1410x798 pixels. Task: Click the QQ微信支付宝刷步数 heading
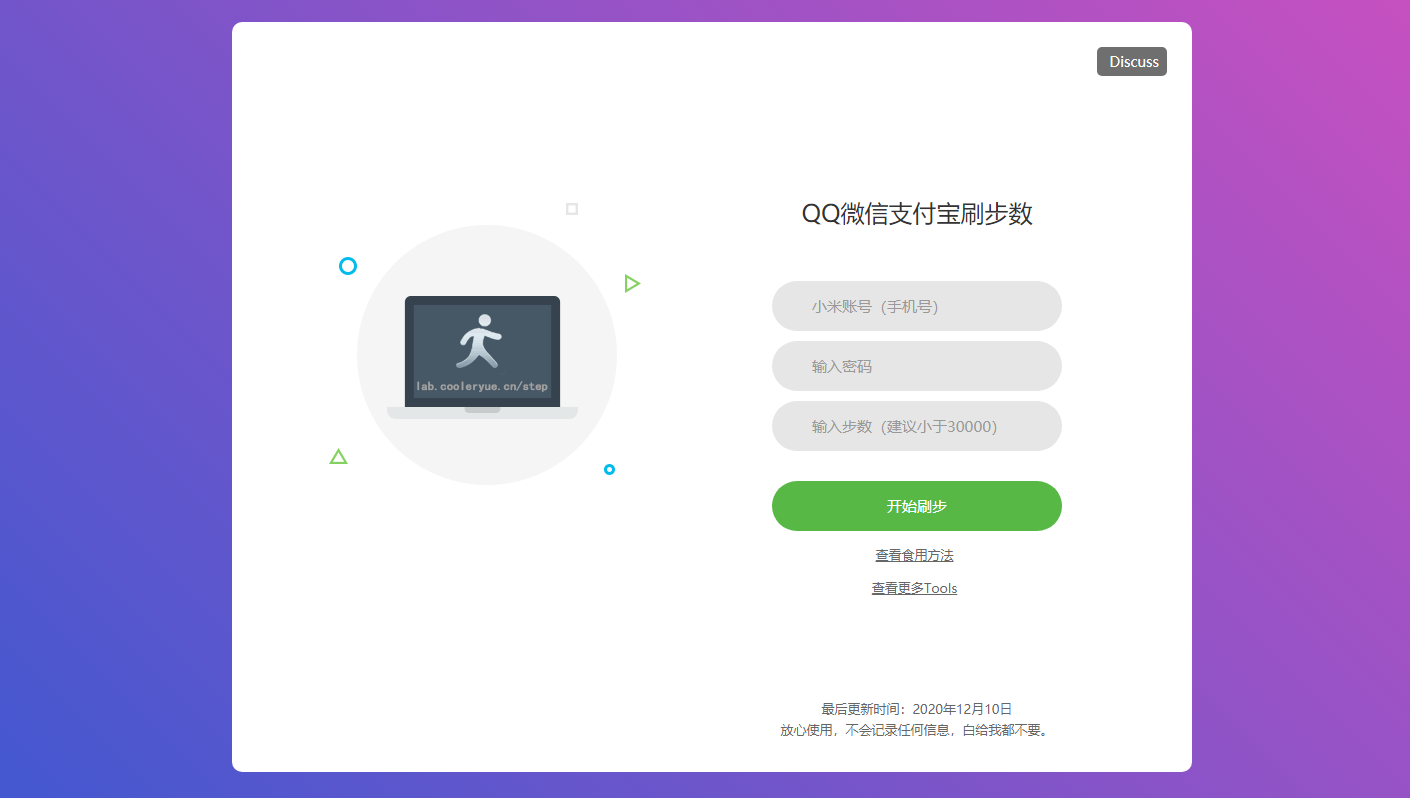click(x=917, y=214)
